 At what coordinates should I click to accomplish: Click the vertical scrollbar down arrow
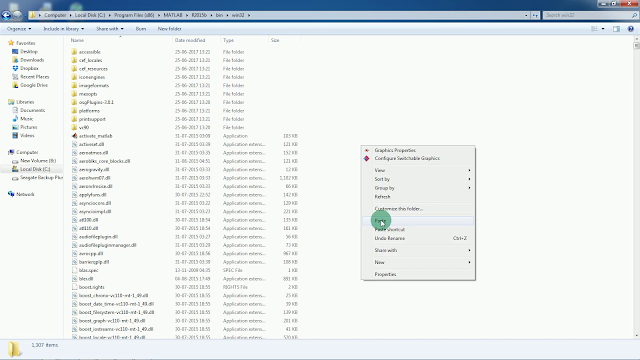tap(636, 336)
